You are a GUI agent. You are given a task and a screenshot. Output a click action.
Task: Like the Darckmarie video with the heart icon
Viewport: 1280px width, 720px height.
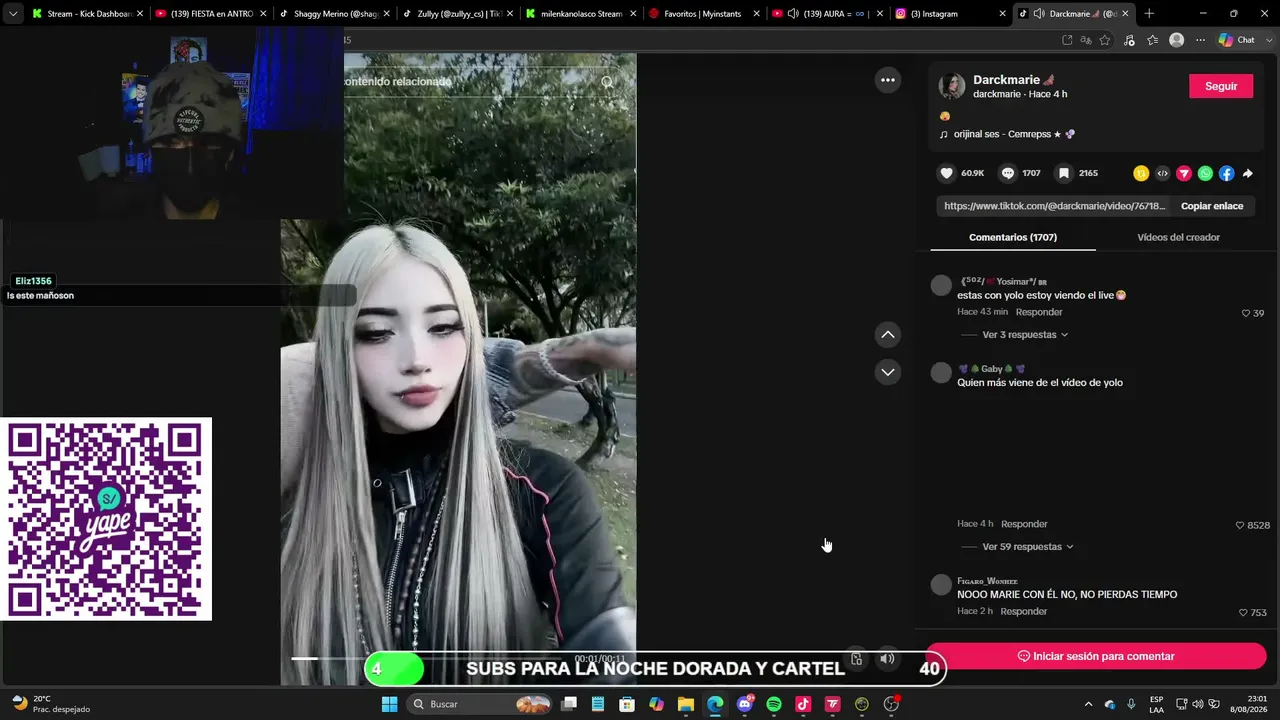(946, 173)
